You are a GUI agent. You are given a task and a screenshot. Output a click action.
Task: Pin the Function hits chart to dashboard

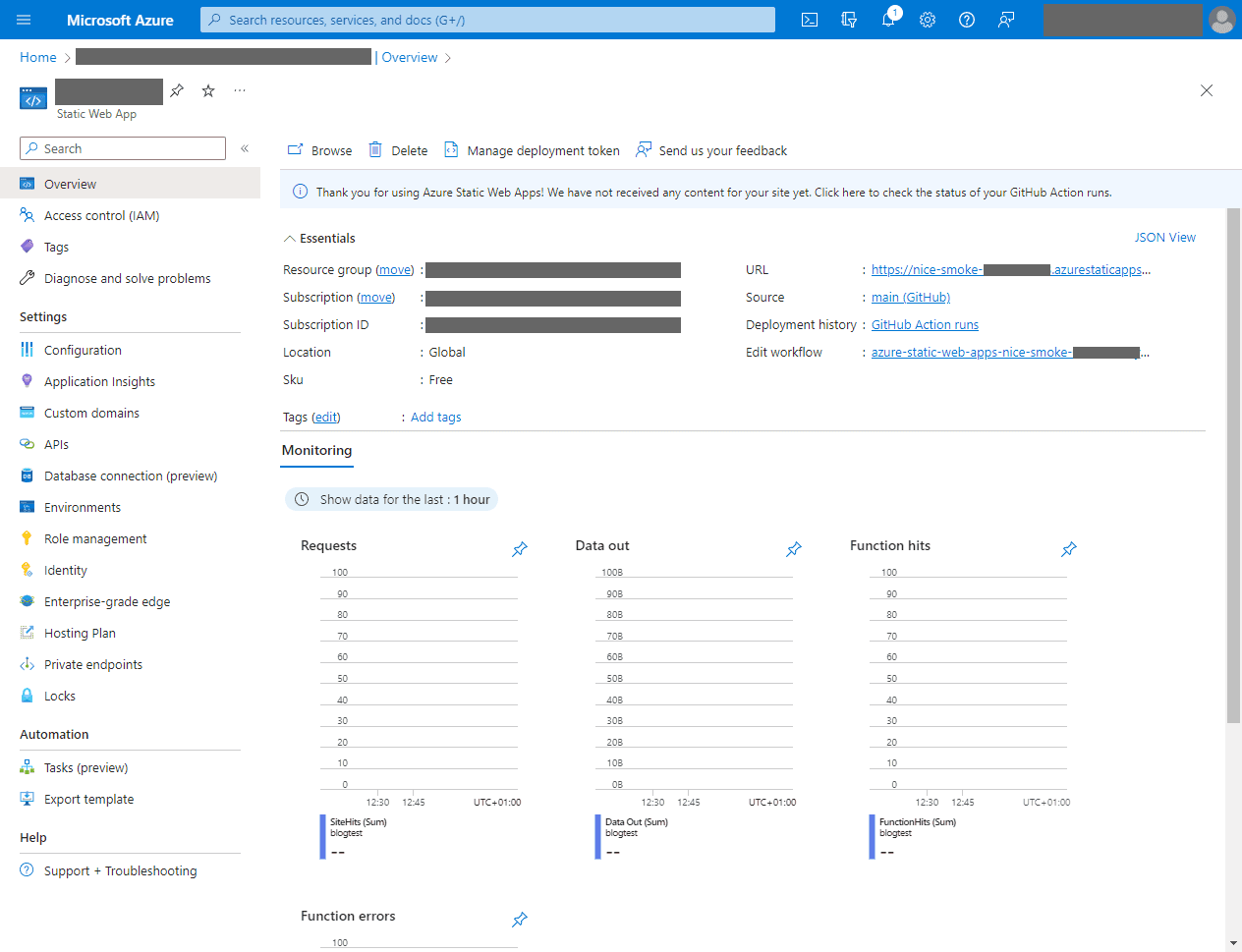[x=1069, y=549]
